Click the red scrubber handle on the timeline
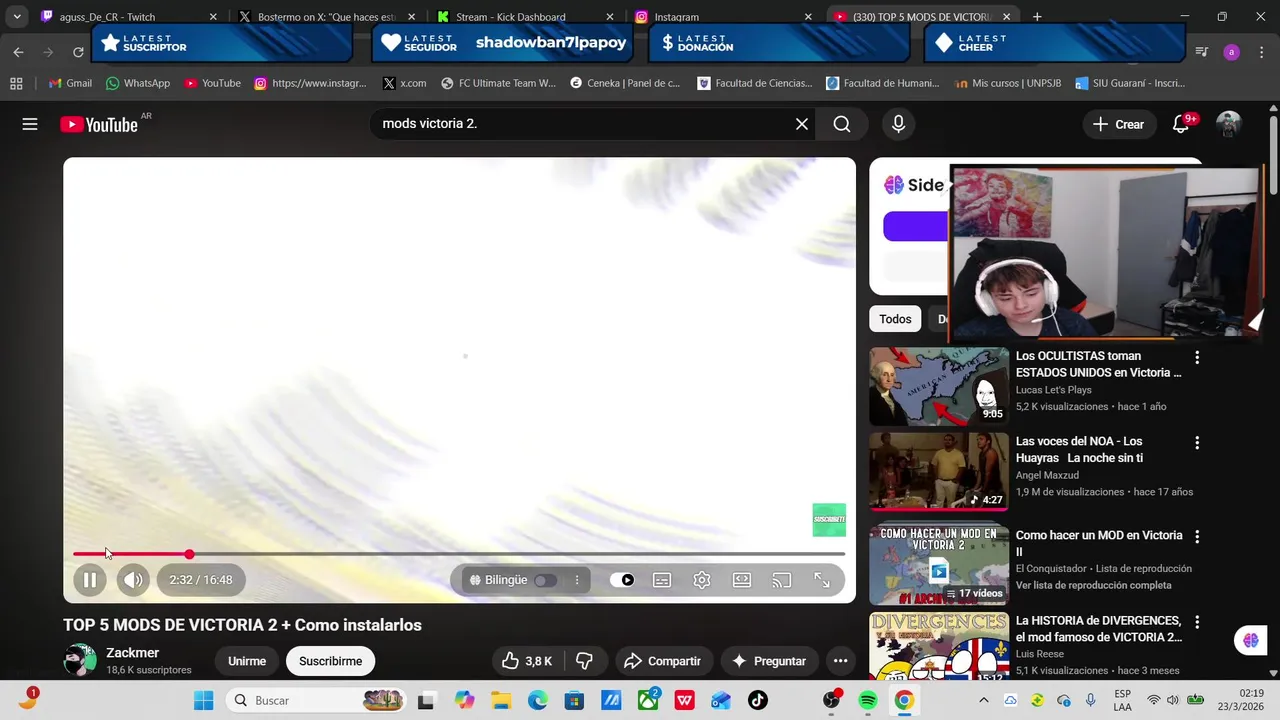Viewport: 1280px width, 720px height. point(189,554)
